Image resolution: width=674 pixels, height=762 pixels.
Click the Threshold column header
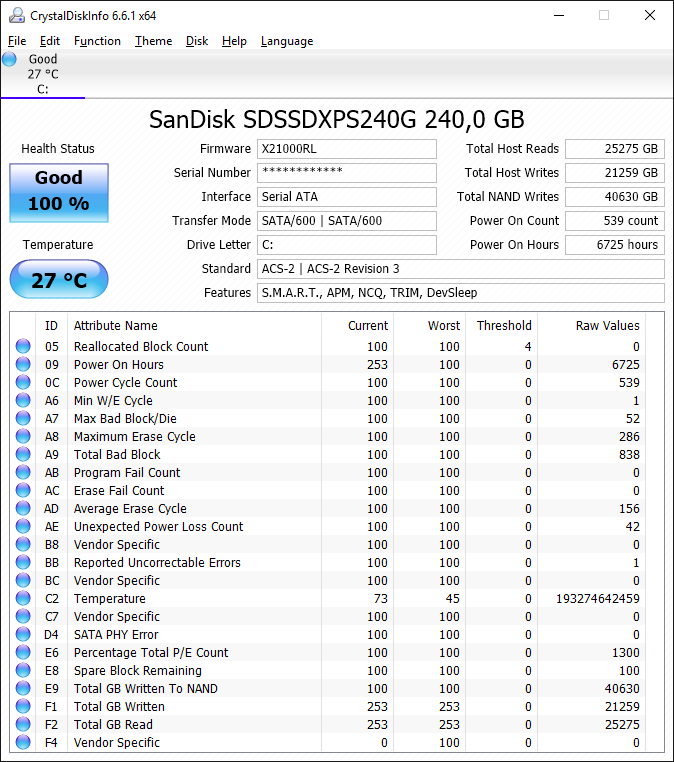[501, 326]
